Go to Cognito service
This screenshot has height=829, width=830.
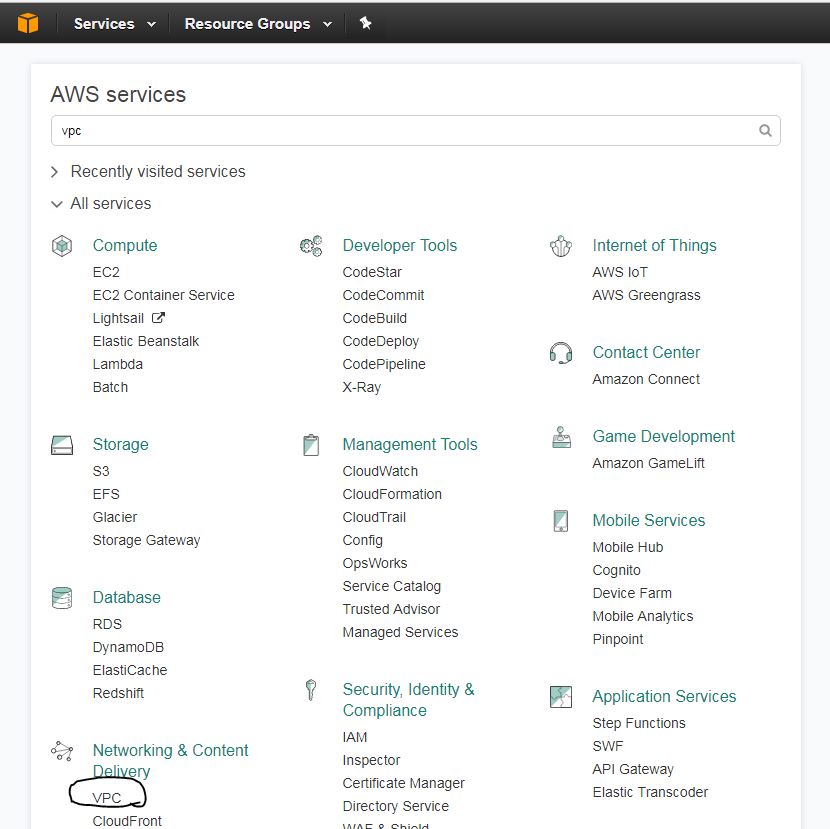616,570
